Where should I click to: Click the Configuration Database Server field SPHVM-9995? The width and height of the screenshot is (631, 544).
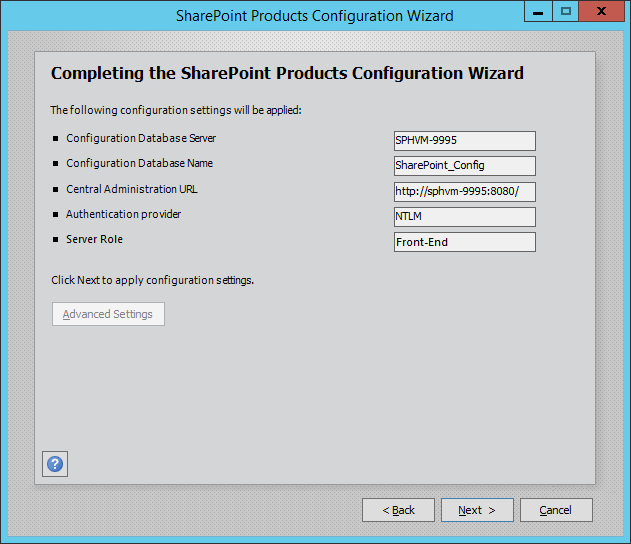click(x=464, y=140)
